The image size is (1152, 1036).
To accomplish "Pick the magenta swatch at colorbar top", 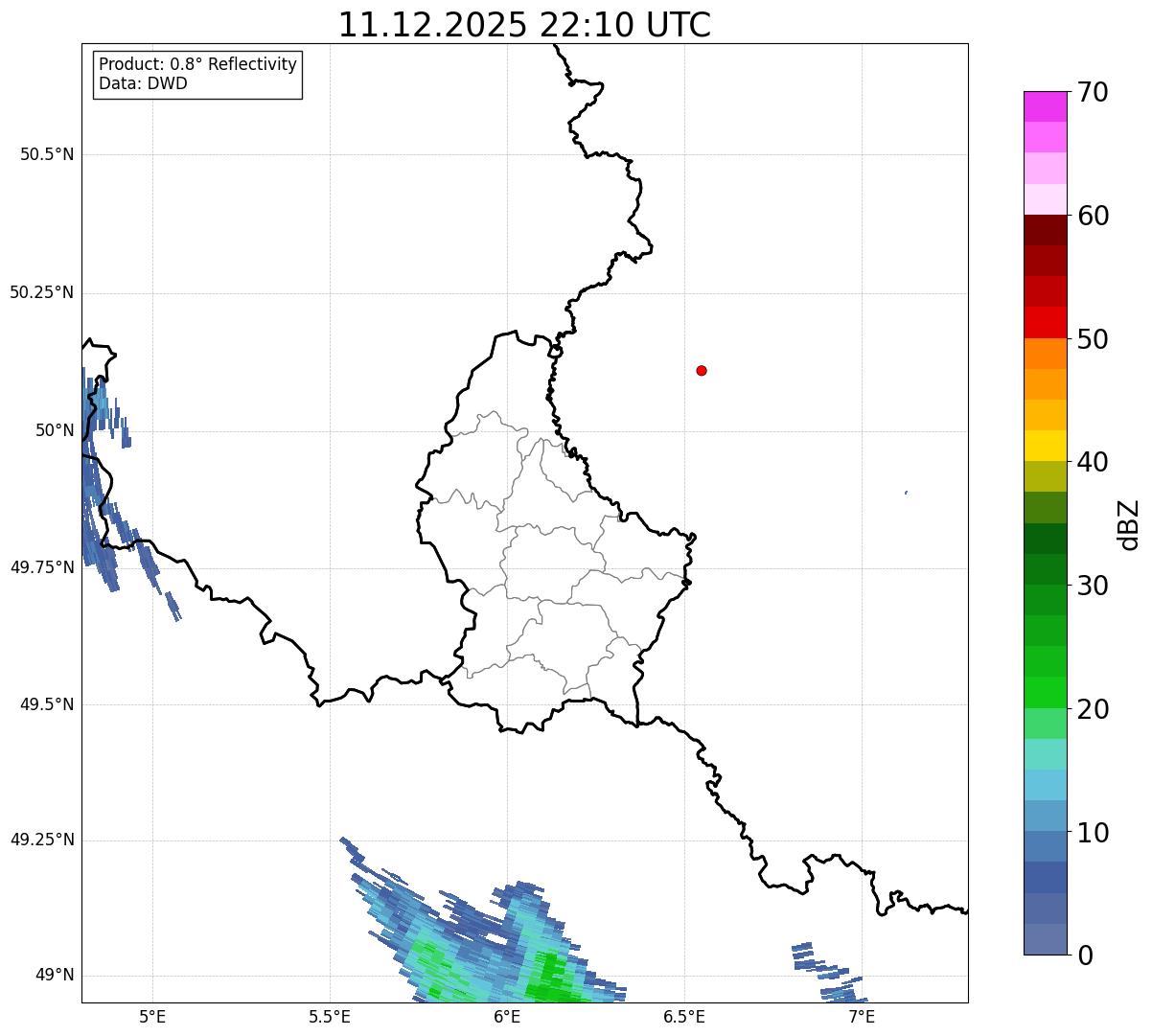I will point(1045,106).
